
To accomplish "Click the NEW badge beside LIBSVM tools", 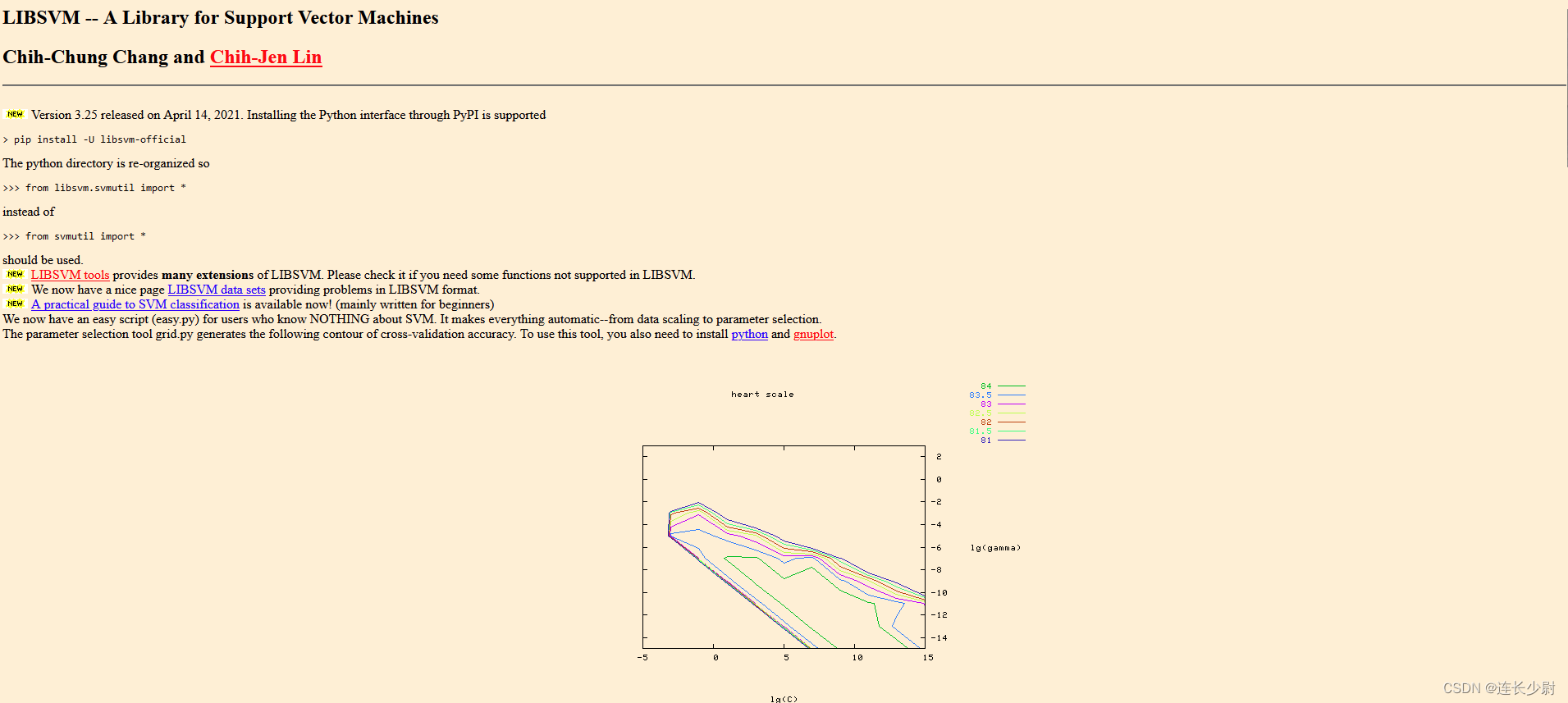I will coord(15,274).
